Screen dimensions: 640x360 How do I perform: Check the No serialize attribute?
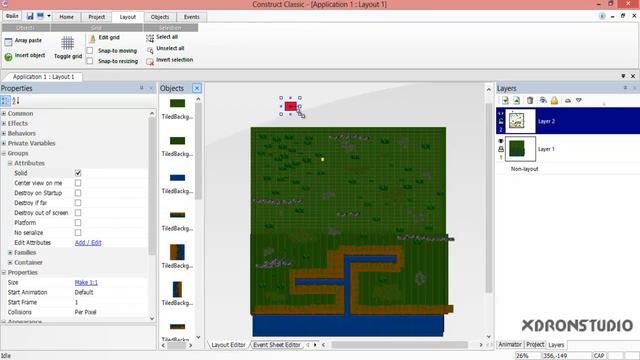point(78,233)
